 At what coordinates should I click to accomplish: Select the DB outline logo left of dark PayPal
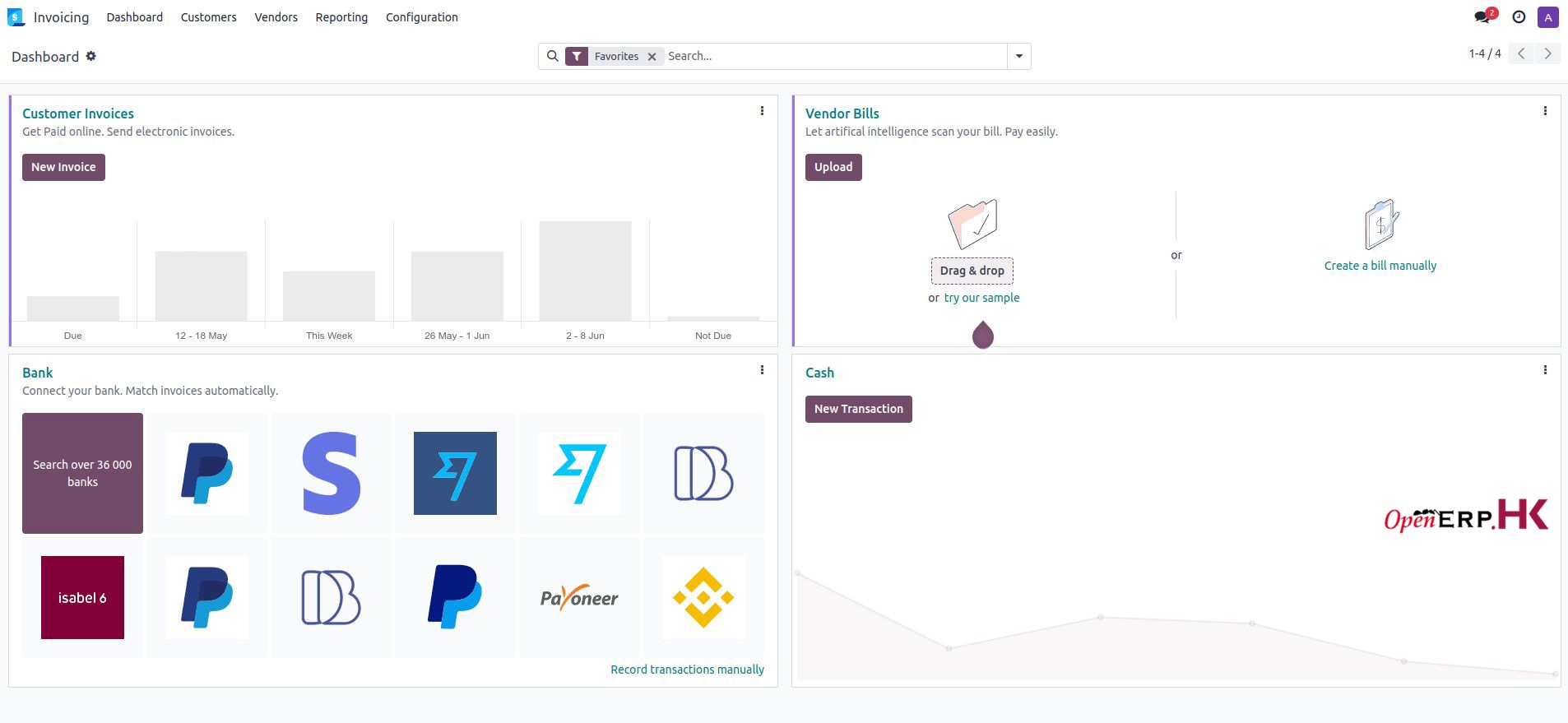tap(331, 598)
